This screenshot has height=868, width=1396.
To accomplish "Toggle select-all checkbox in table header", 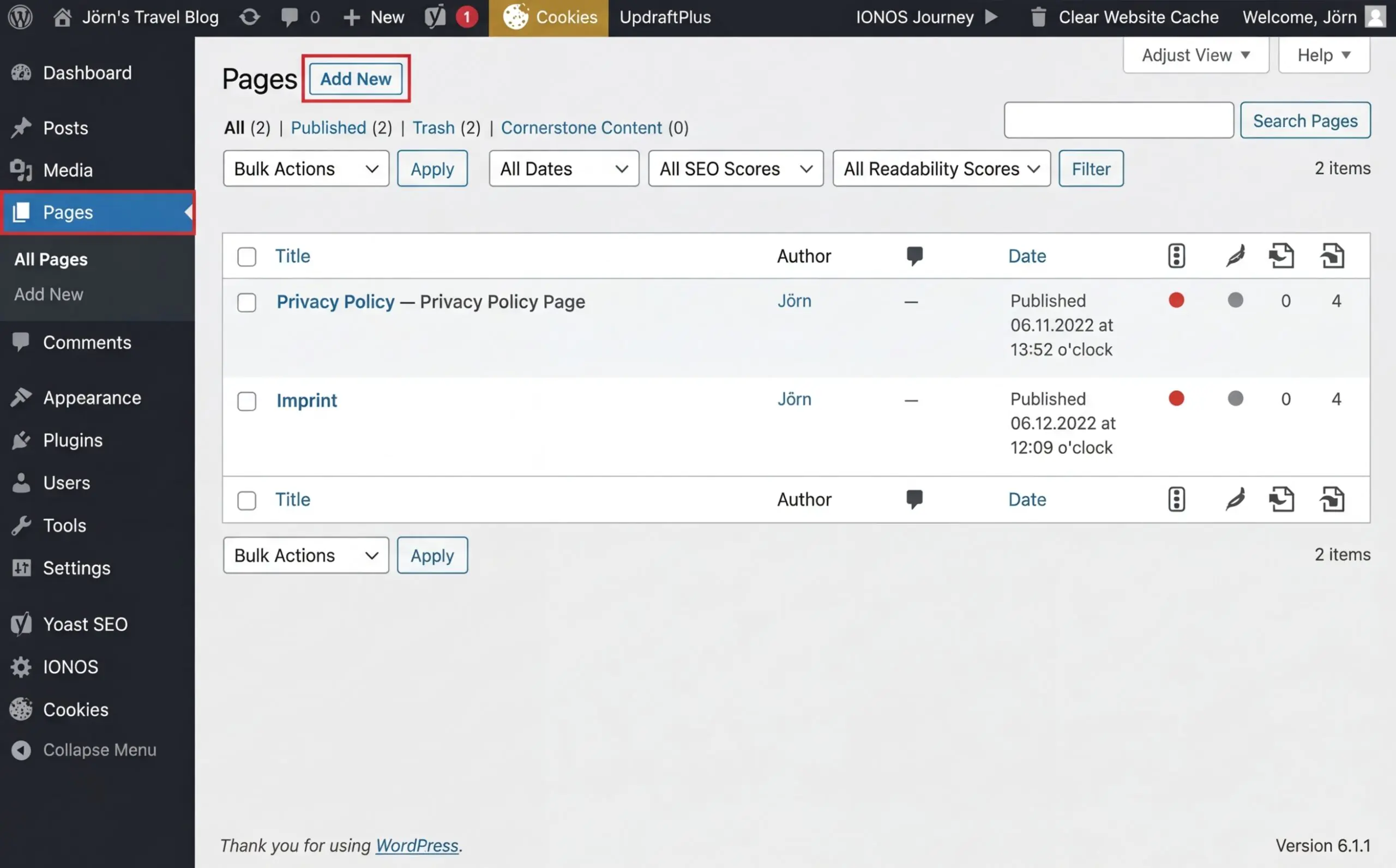I will pos(247,257).
